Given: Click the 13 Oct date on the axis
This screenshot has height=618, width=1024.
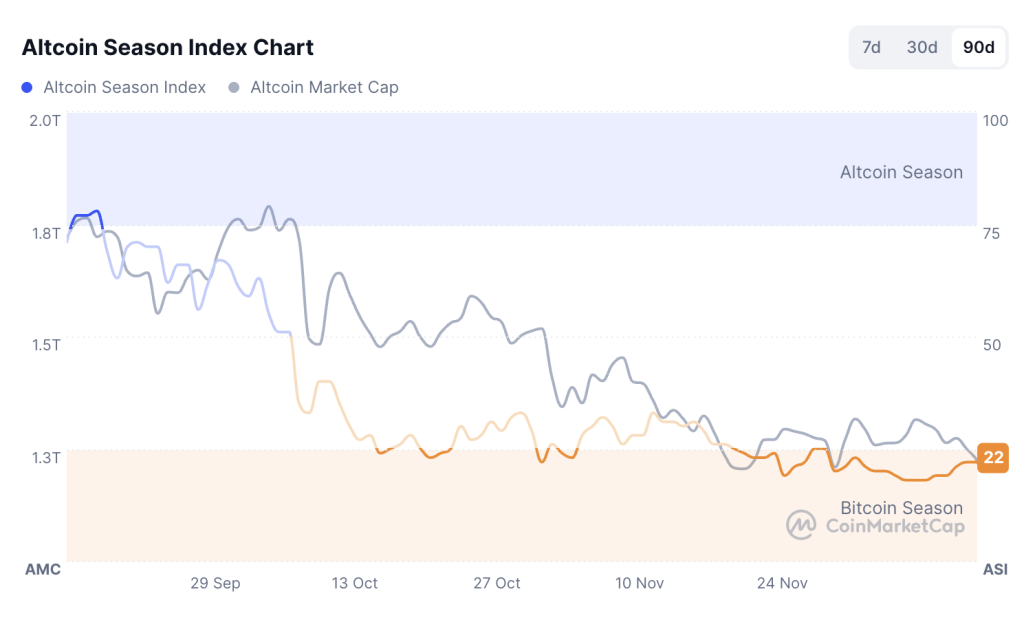Looking at the screenshot, I should pos(354,583).
